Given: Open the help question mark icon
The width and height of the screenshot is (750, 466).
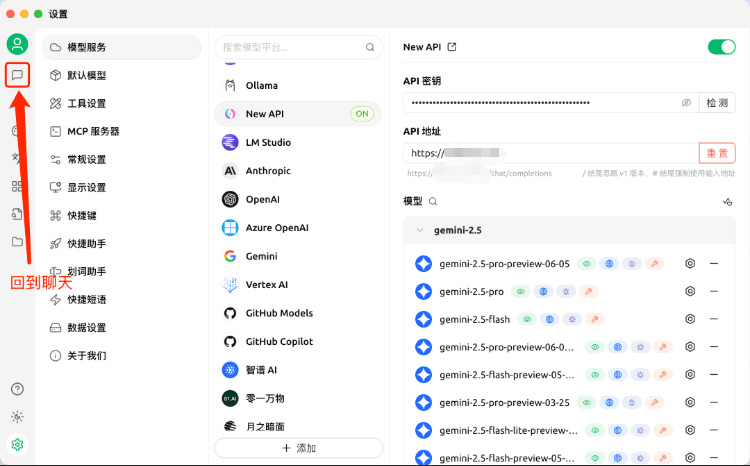Looking at the screenshot, I should click(17, 389).
